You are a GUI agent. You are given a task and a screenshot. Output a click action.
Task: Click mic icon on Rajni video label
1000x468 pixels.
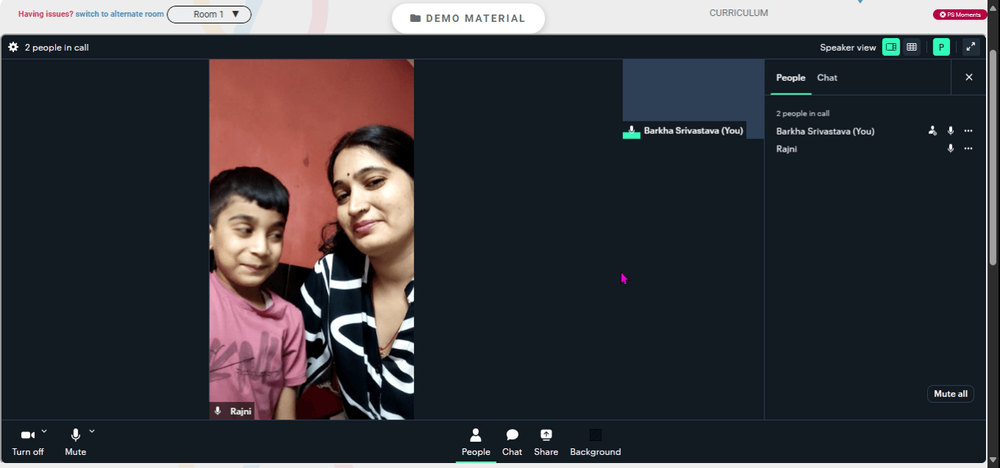click(218, 411)
